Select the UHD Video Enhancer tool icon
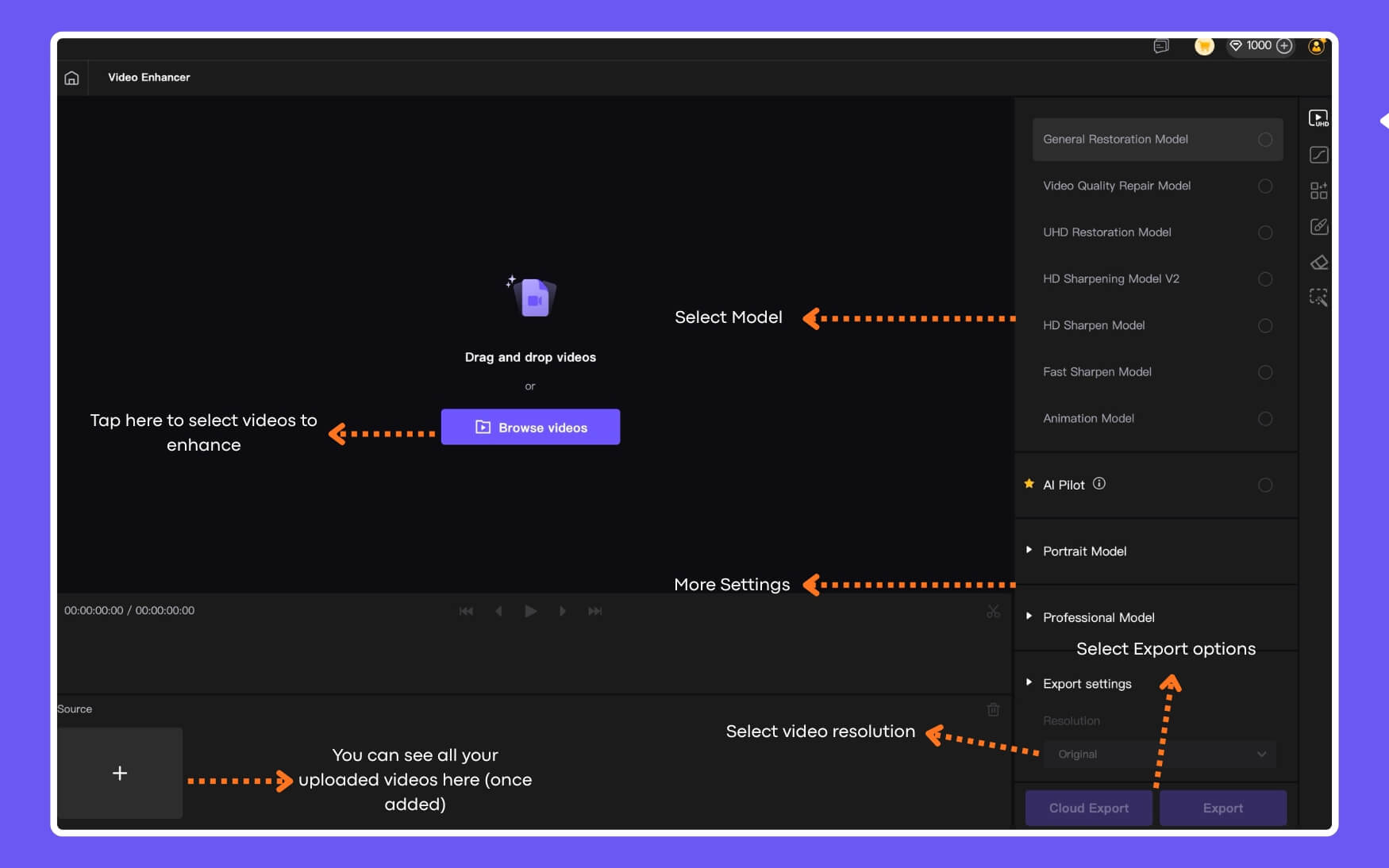This screenshot has height=868, width=1389. click(x=1319, y=118)
